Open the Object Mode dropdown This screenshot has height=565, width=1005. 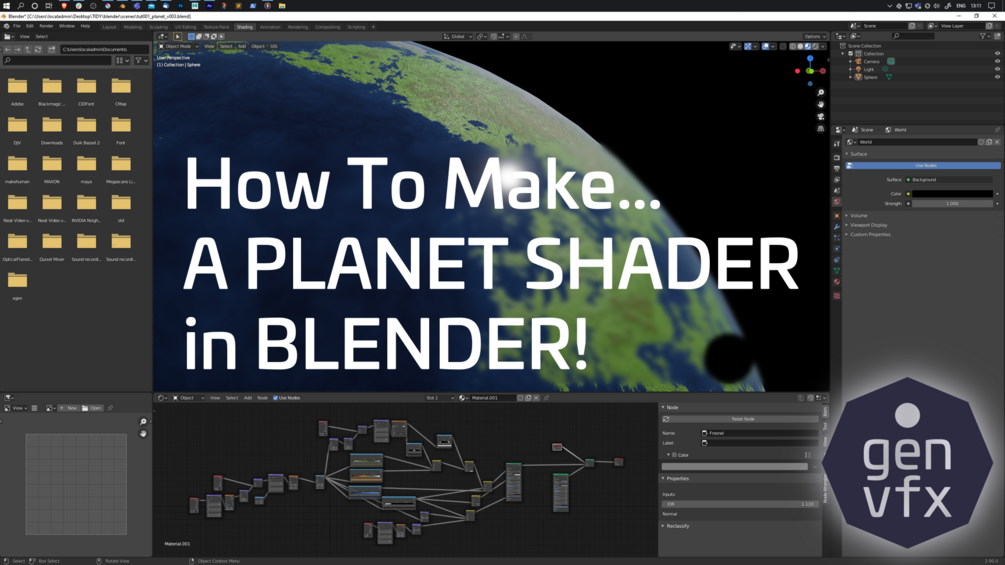(x=178, y=46)
